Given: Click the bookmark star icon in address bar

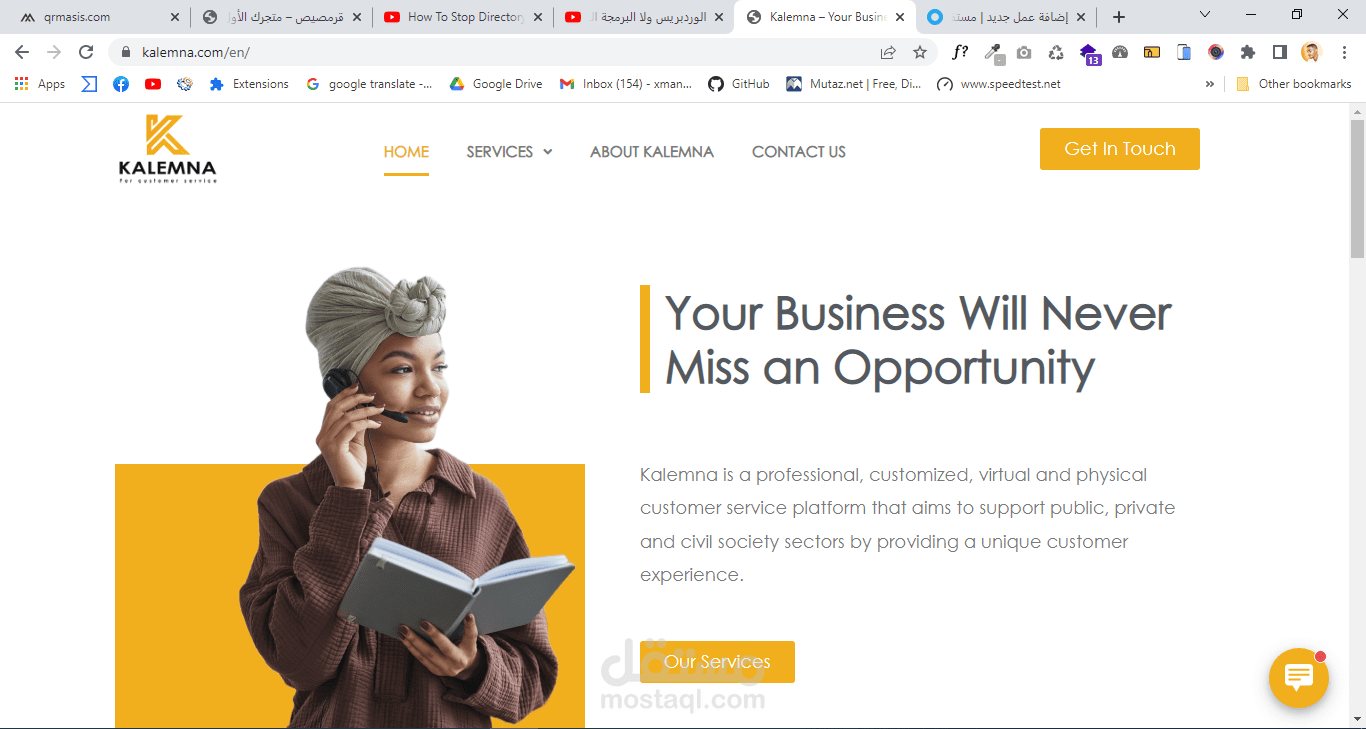Looking at the screenshot, I should [x=920, y=52].
